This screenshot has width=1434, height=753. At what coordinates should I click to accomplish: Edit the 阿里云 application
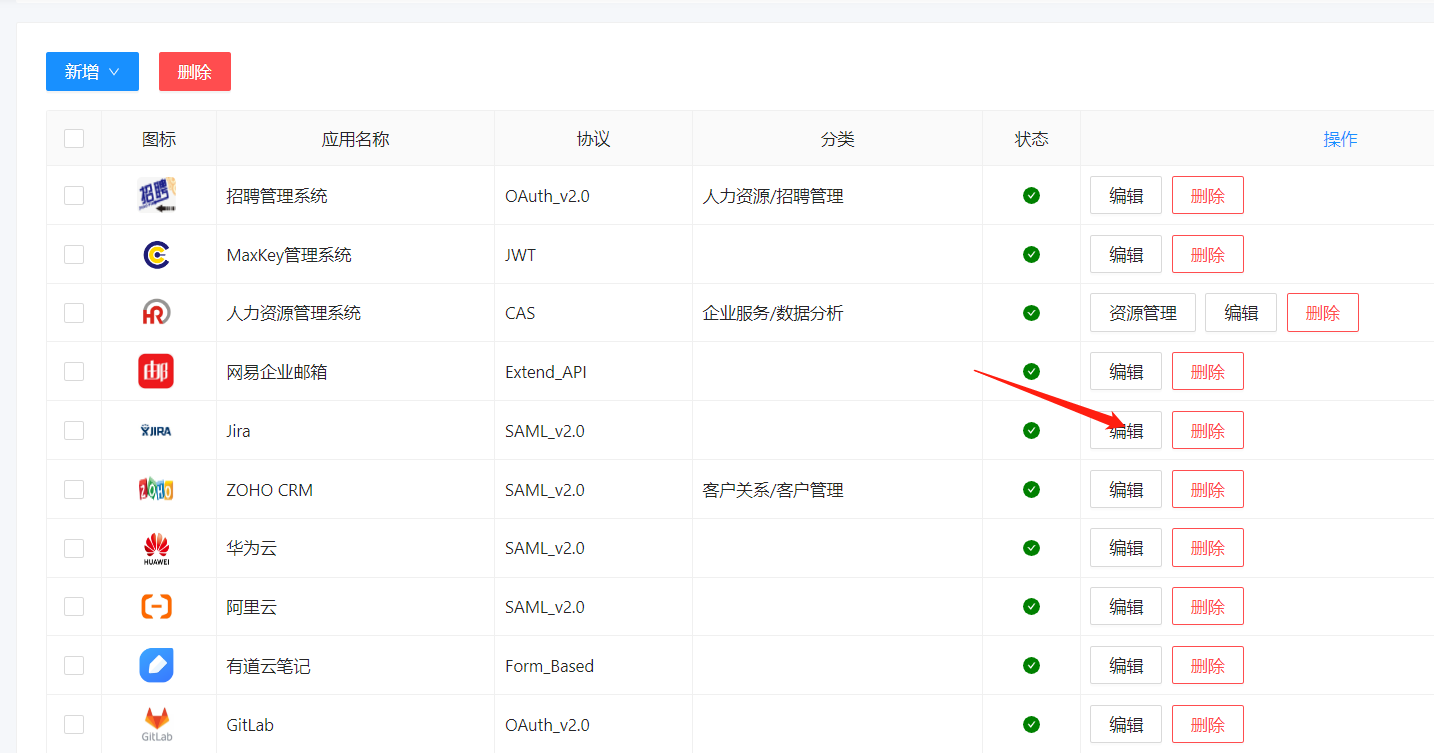pyautogui.click(x=1126, y=606)
